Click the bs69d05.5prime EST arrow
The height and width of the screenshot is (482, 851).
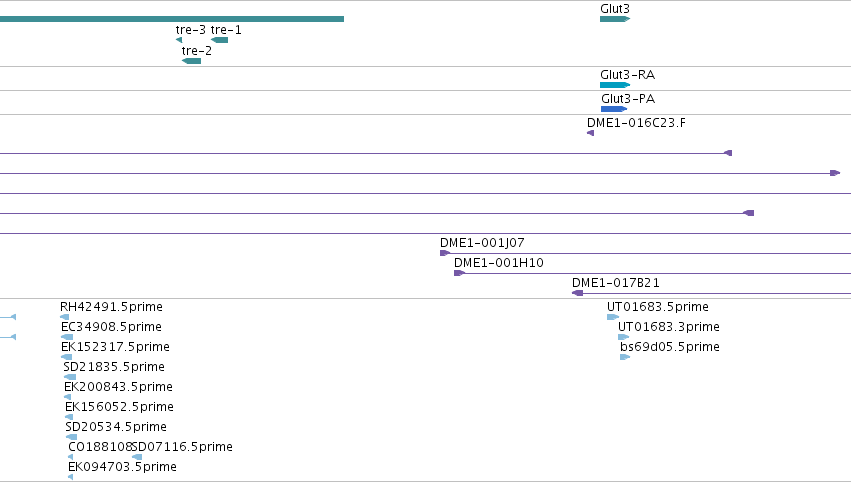click(625, 357)
